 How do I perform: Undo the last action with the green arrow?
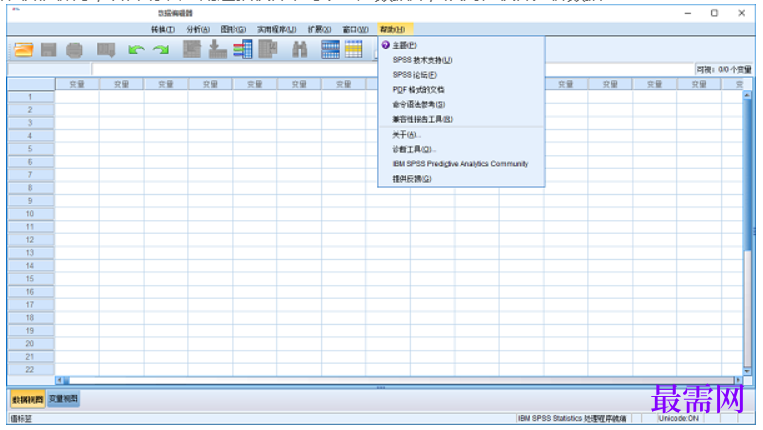136,50
